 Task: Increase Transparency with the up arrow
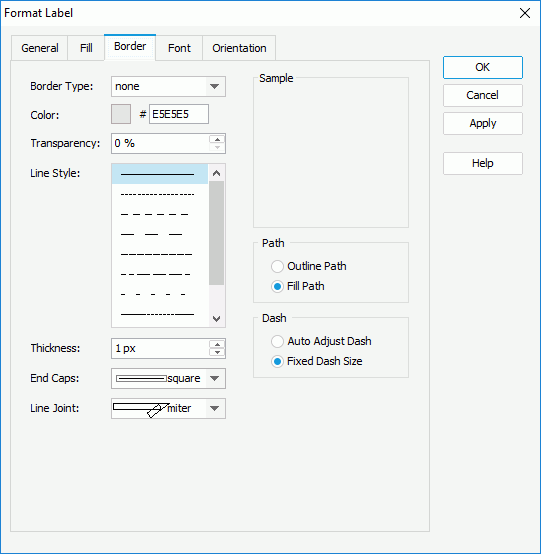217,139
